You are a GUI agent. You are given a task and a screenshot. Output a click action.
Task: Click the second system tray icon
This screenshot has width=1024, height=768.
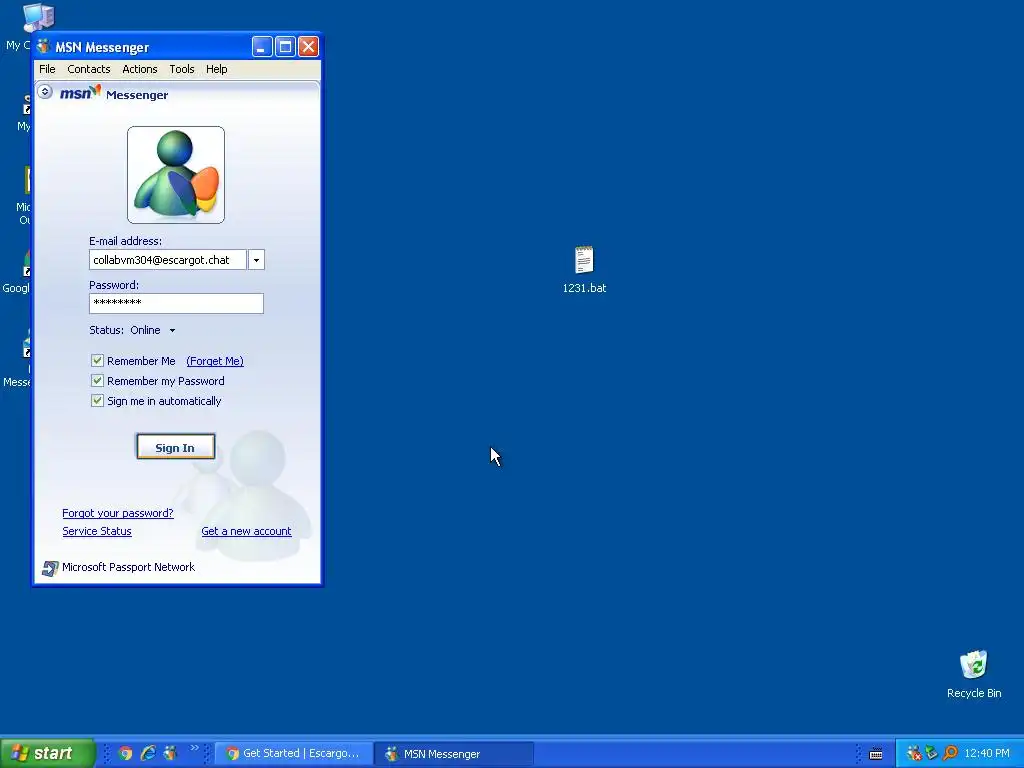[932, 753]
